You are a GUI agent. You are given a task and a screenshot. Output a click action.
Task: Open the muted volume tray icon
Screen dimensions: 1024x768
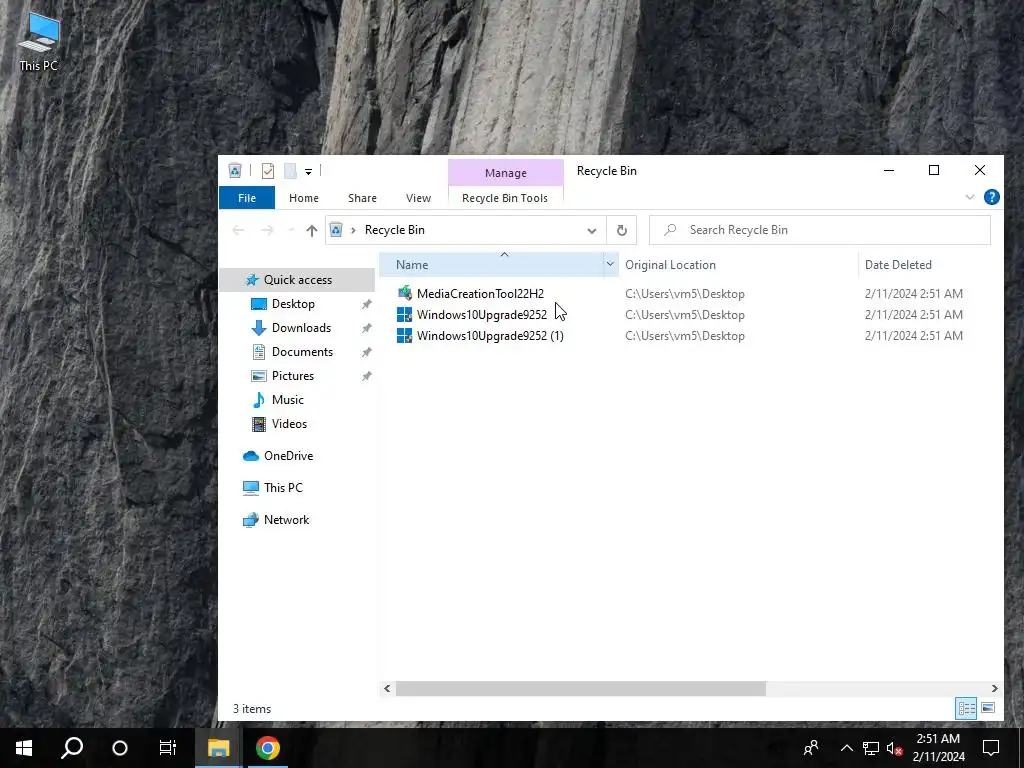[894, 748]
